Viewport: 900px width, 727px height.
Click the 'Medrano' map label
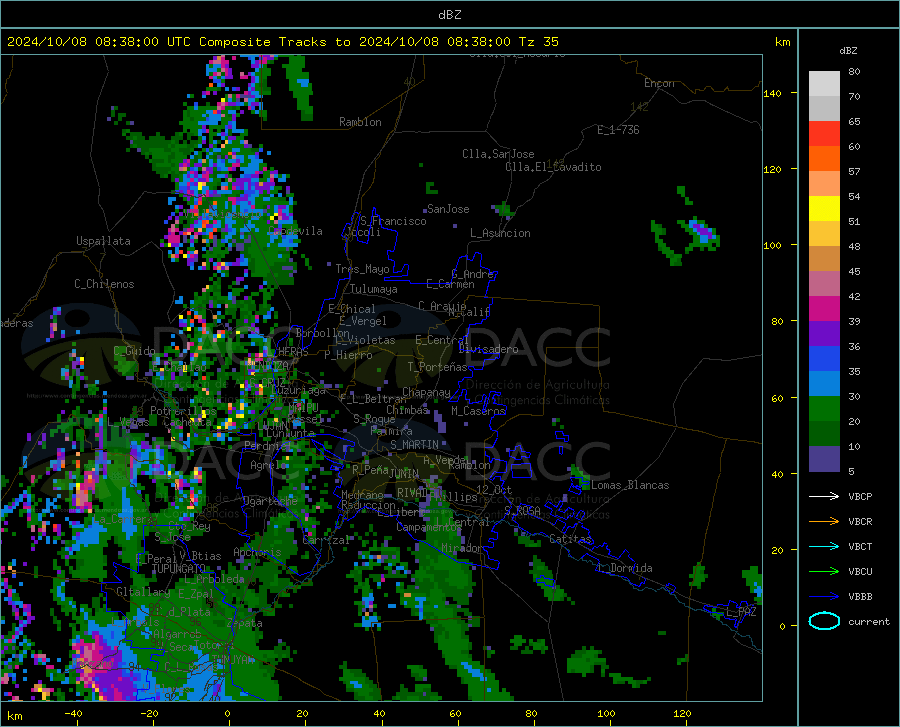pyautogui.click(x=362, y=495)
